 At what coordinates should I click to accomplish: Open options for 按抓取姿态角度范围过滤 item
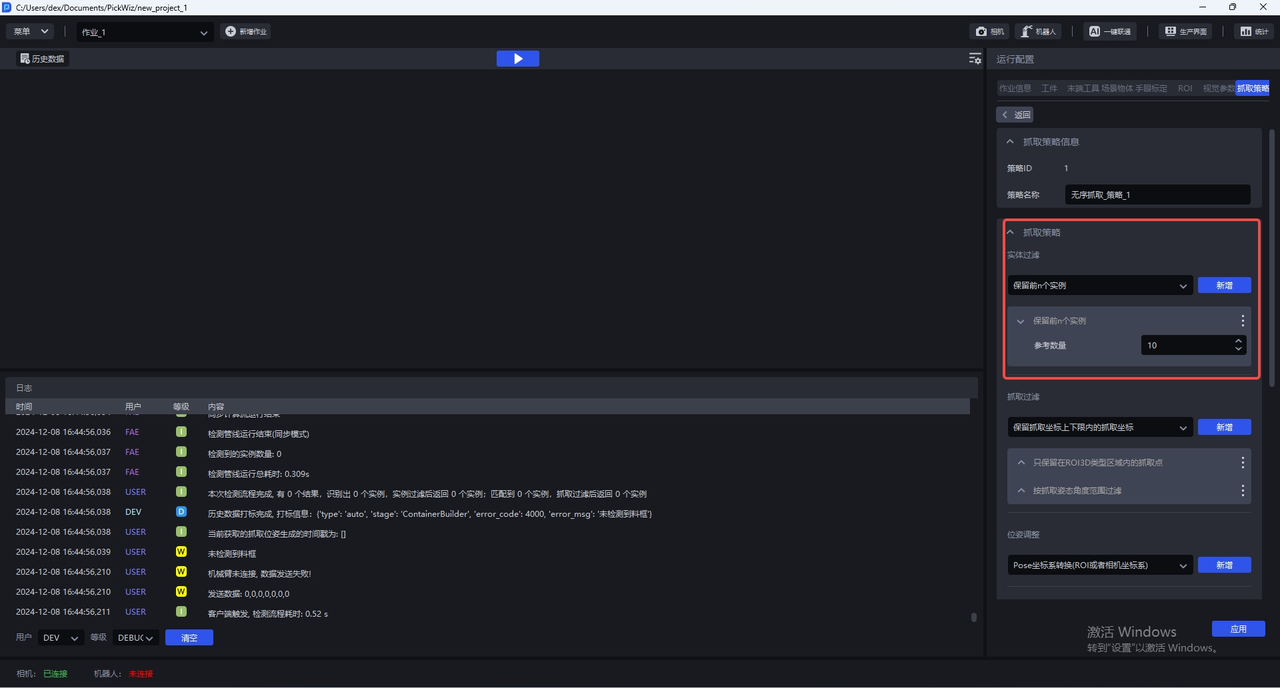coord(1243,491)
